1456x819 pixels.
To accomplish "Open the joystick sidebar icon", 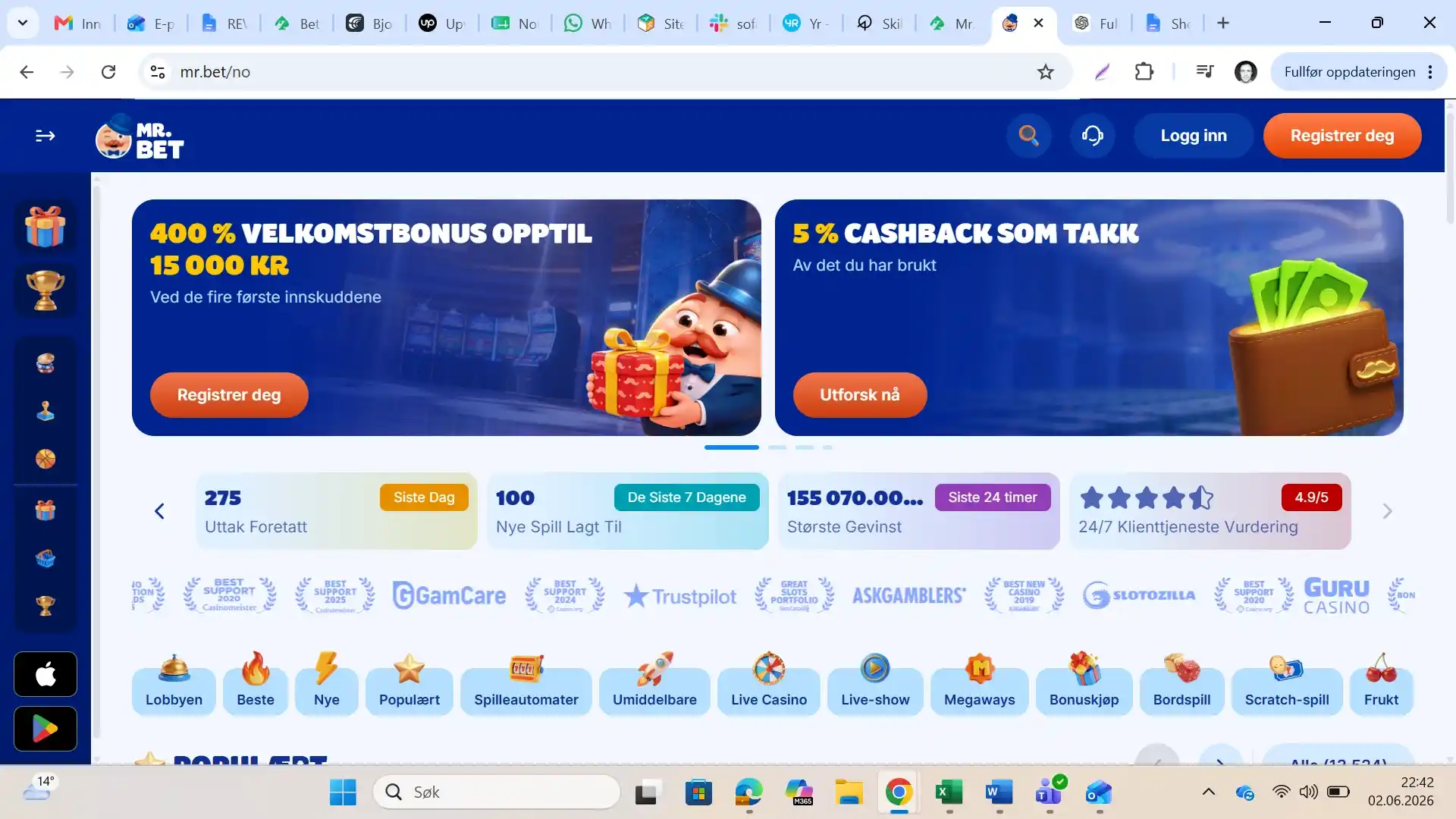I will tap(45, 411).
